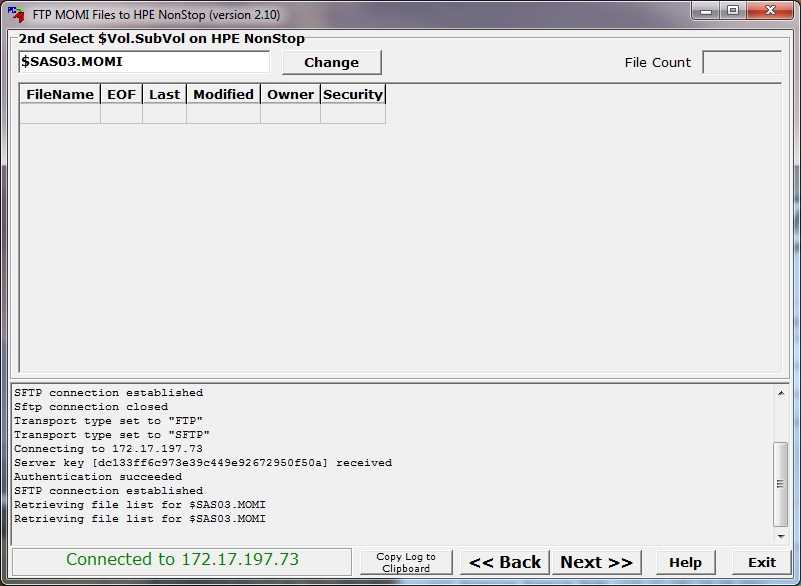Click the Security column header
The image size is (801, 586).
[x=352, y=94]
